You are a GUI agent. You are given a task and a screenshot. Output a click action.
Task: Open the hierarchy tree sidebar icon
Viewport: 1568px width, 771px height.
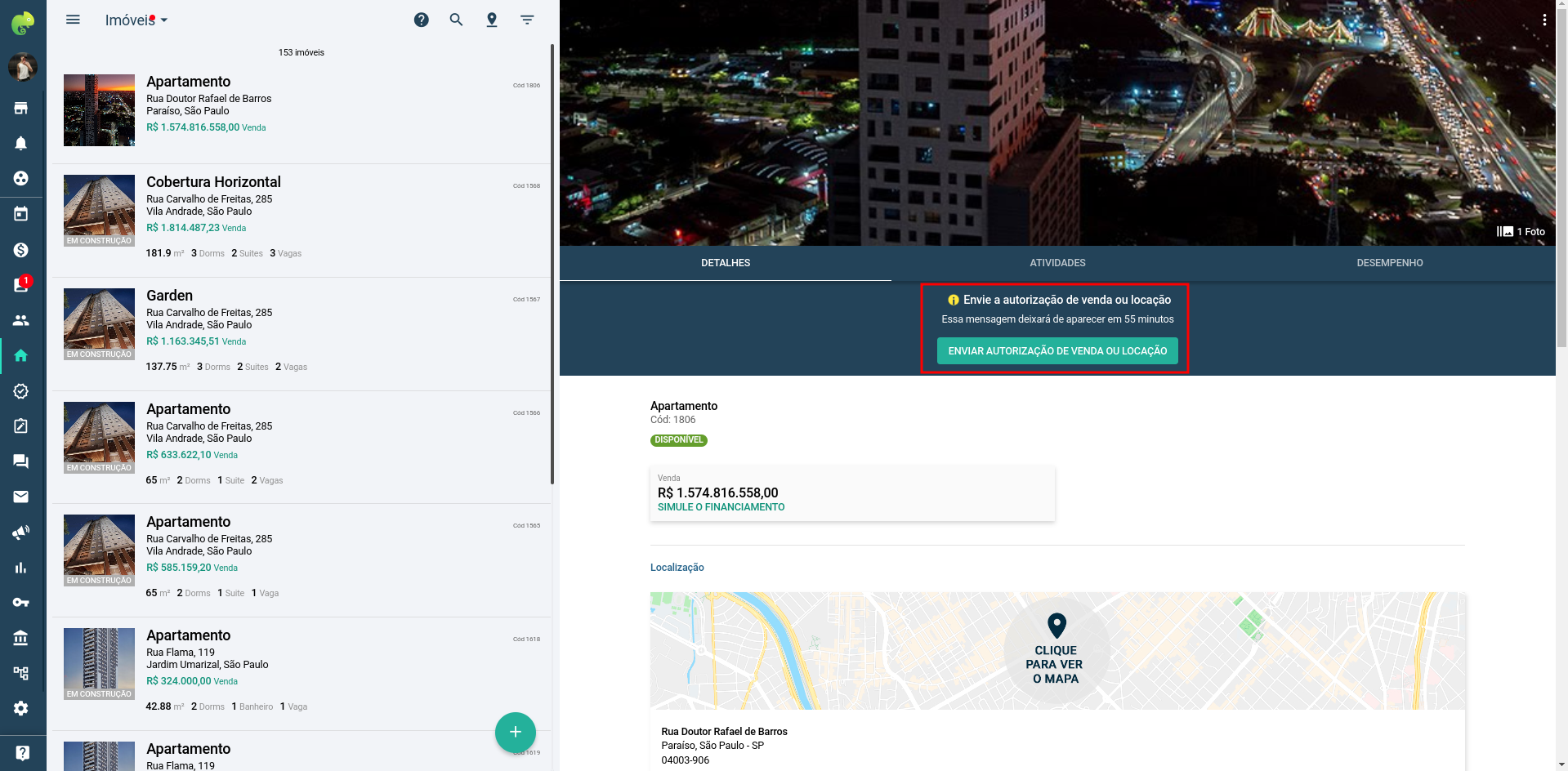(21, 673)
